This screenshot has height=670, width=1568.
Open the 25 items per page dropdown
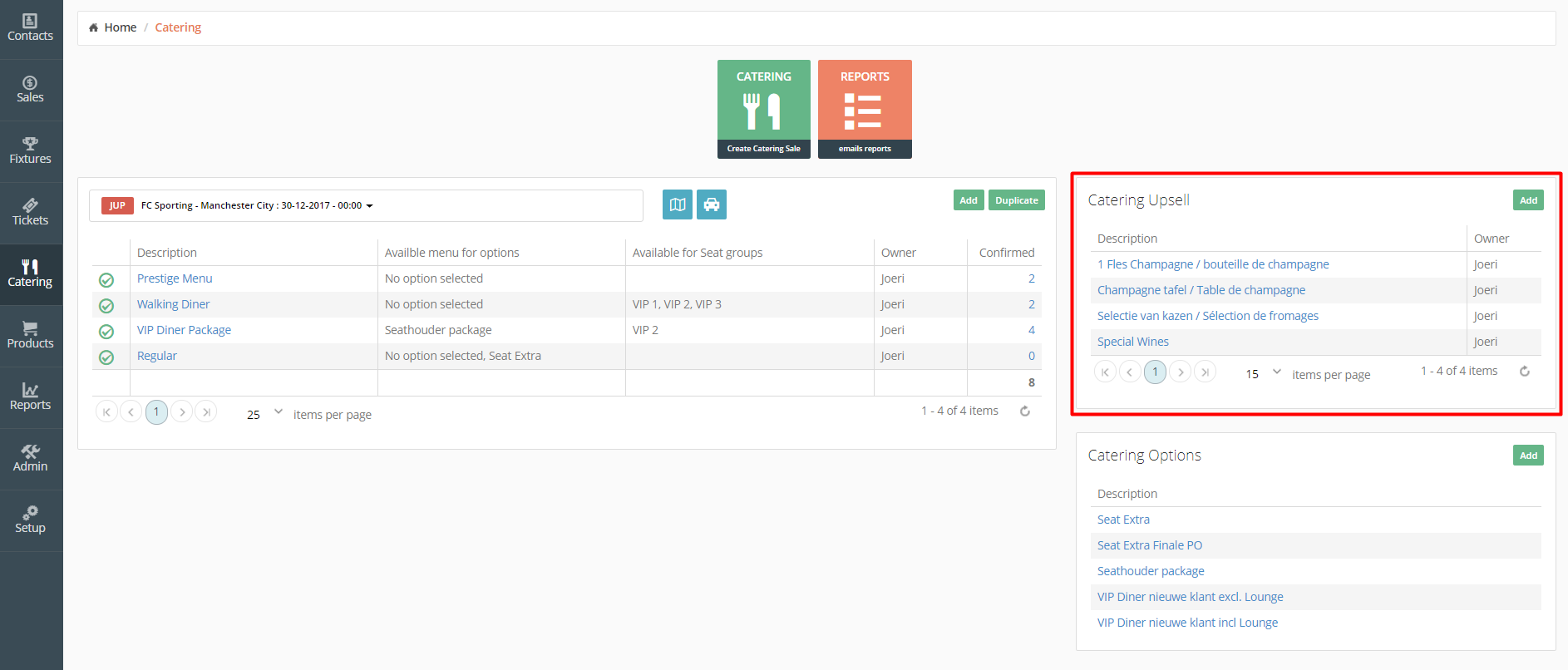click(x=264, y=413)
